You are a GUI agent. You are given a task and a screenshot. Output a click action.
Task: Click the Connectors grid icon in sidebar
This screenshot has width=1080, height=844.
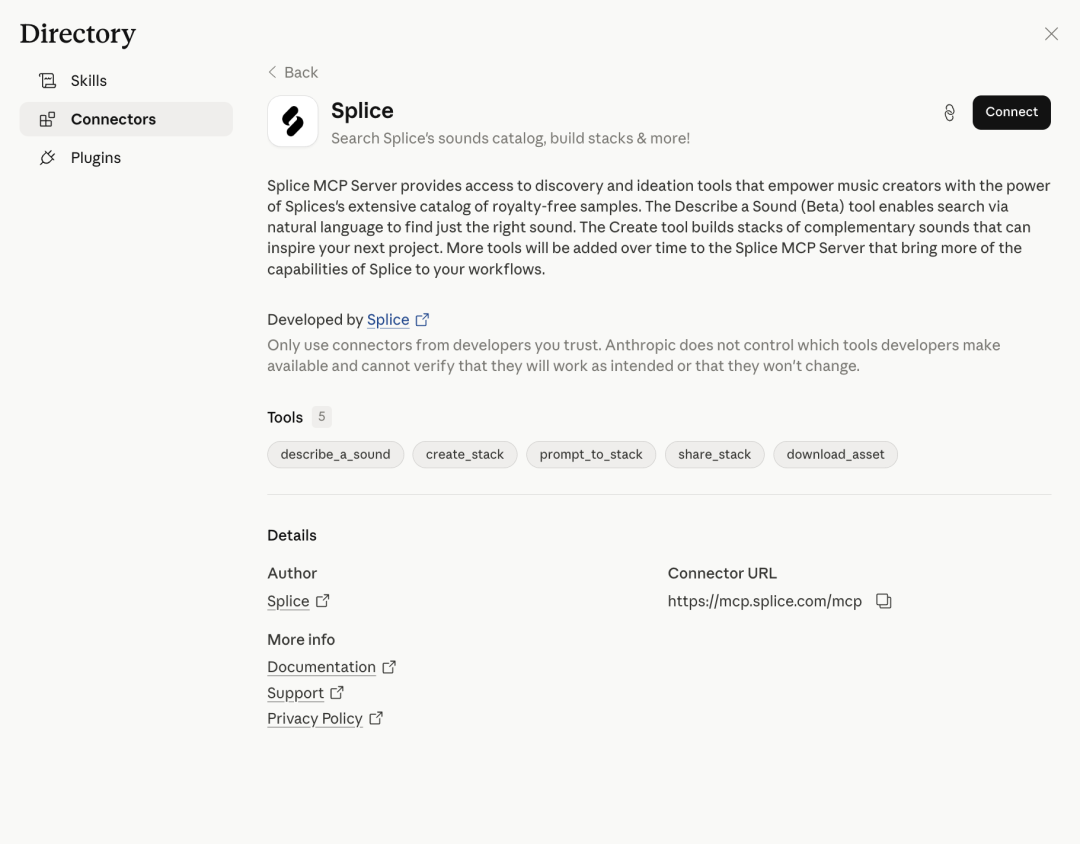pos(47,120)
